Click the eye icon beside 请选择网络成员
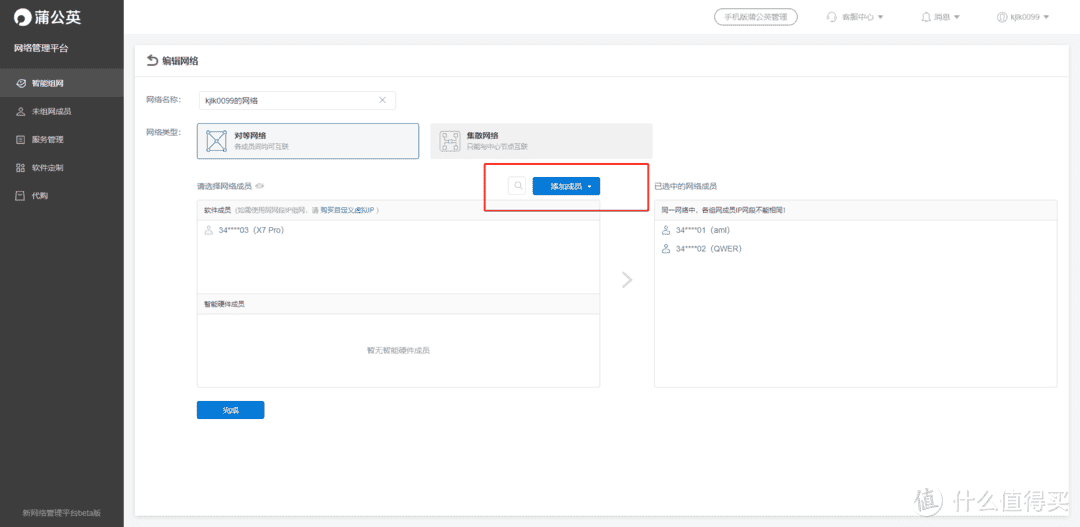Image resolution: width=1080 pixels, height=527 pixels. point(260,186)
